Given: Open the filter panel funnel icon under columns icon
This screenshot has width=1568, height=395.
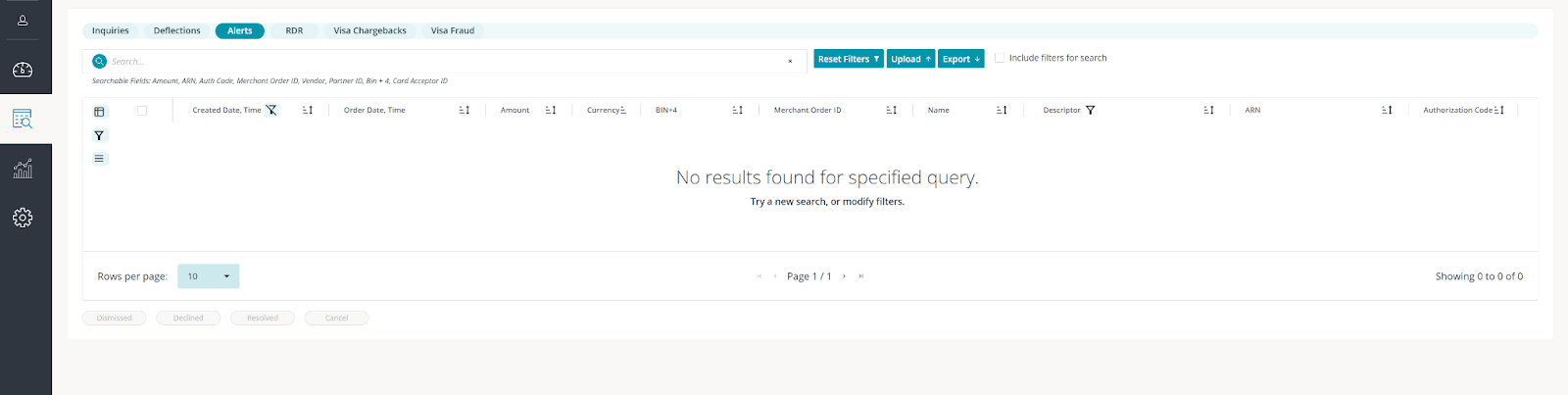Looking at the screenshot, I should tap(99, 135).
